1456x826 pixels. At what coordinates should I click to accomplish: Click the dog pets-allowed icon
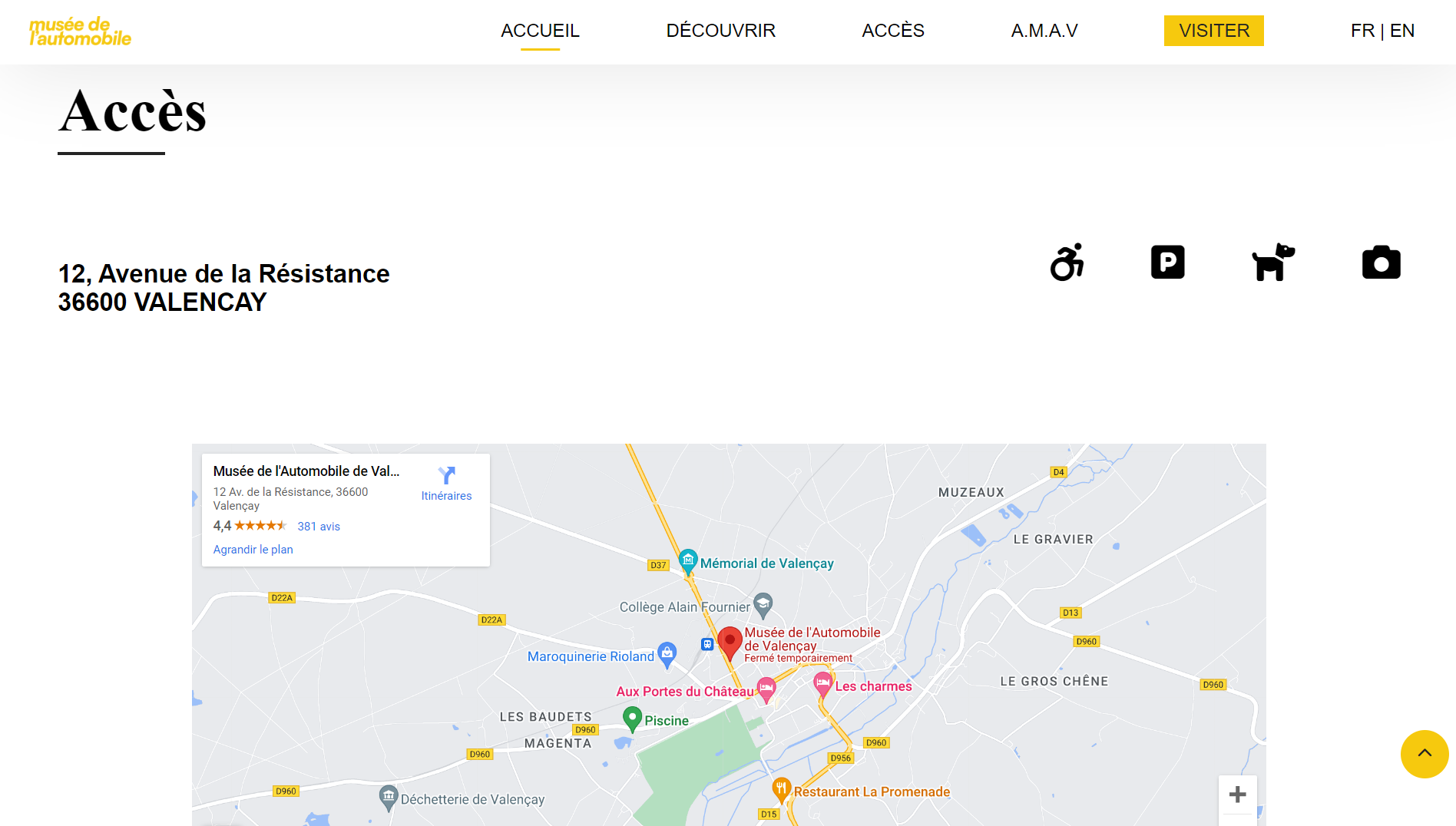(x=1273, y=262)
